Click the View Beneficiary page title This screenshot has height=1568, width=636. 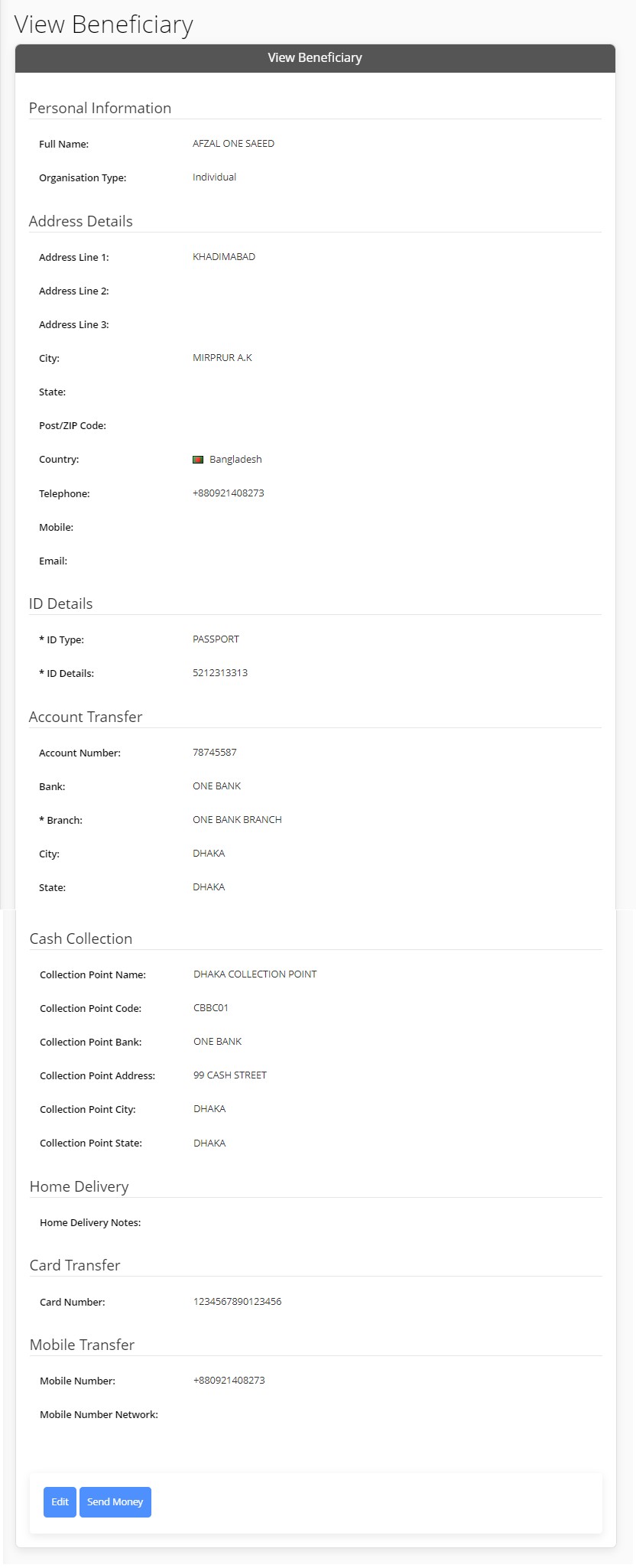tap(104, 24)
